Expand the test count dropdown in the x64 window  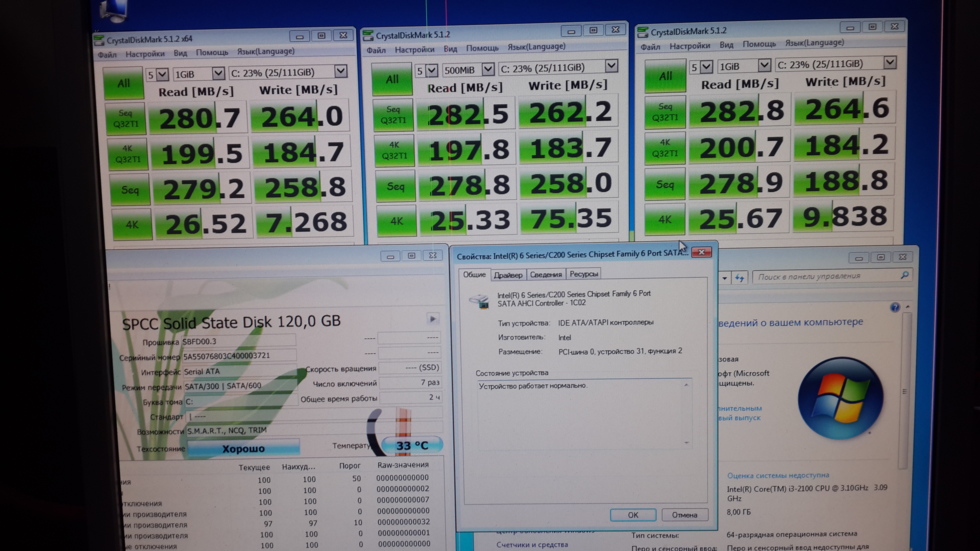point(157,74)
